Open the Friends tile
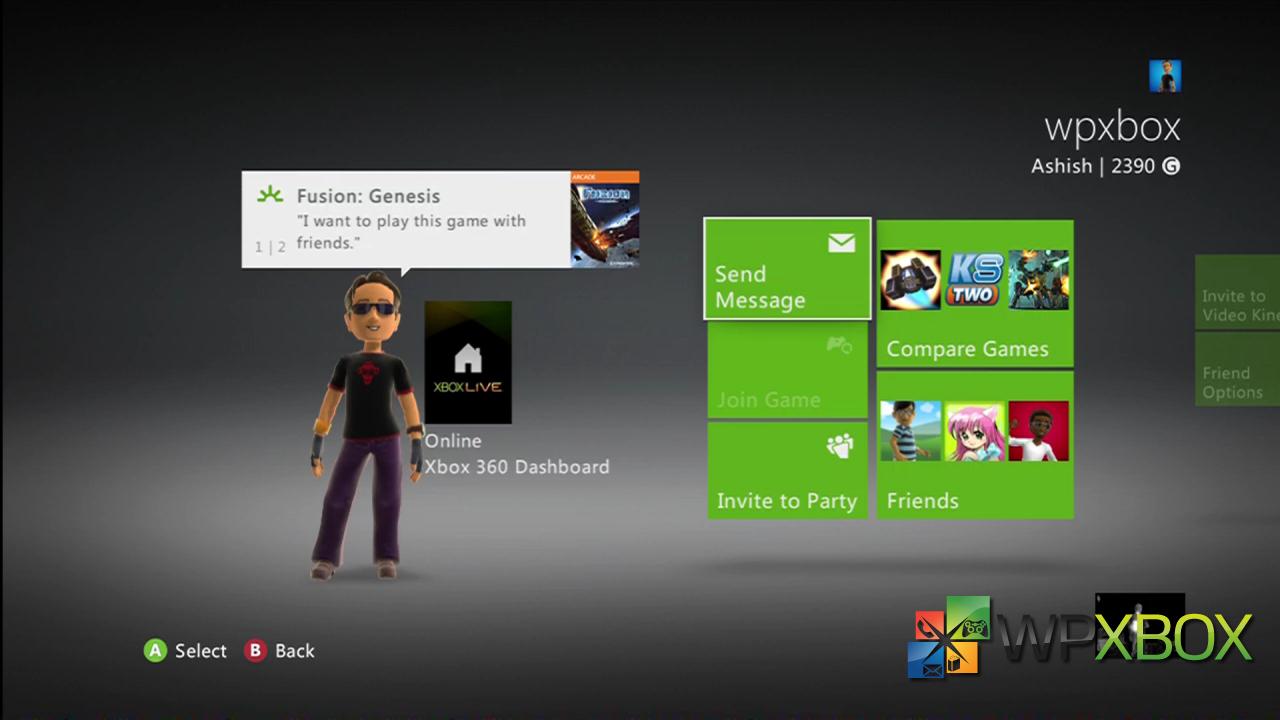 point(975,445)
